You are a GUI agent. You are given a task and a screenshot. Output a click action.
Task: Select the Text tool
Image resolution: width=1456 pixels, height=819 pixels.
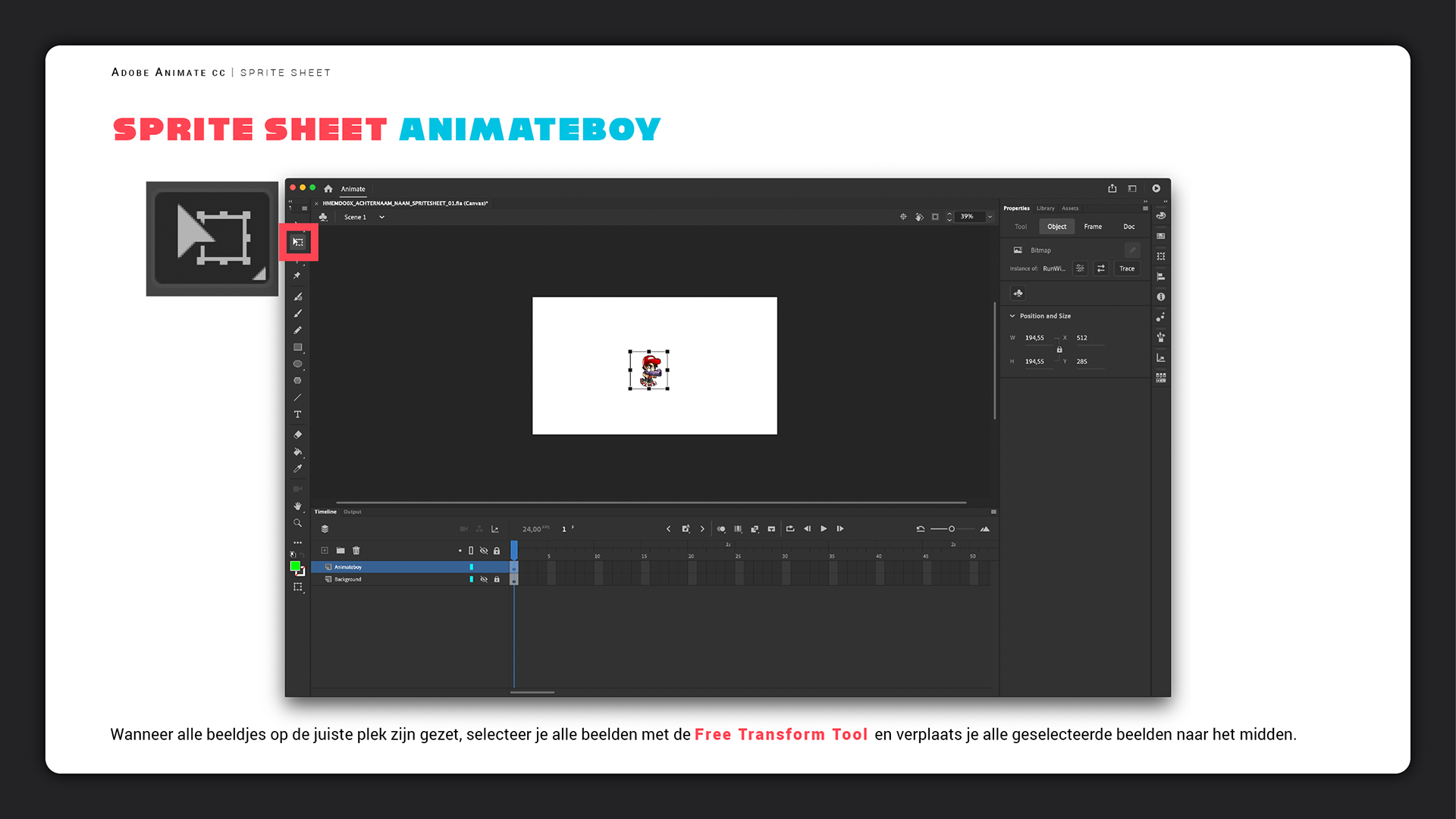[x=297, y=414]
